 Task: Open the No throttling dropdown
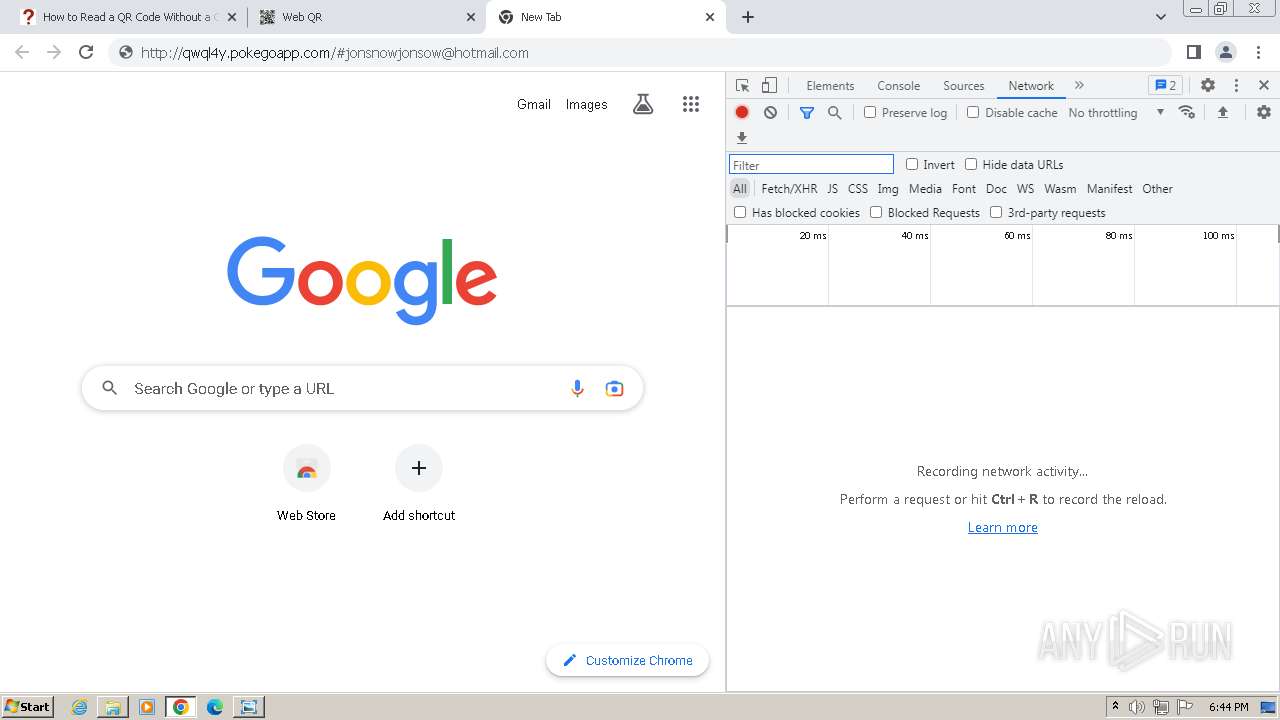[x=1116, y=113]
